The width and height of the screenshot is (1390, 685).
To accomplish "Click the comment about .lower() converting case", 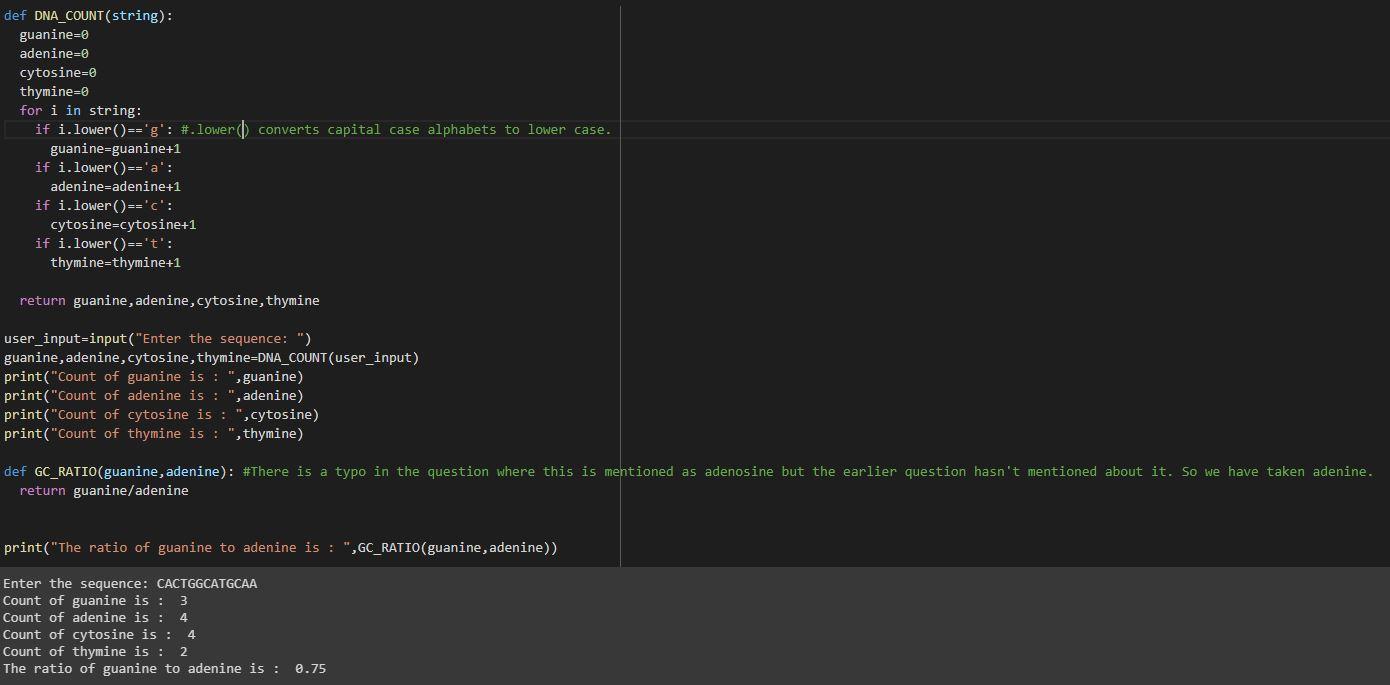I will point(396,130).
